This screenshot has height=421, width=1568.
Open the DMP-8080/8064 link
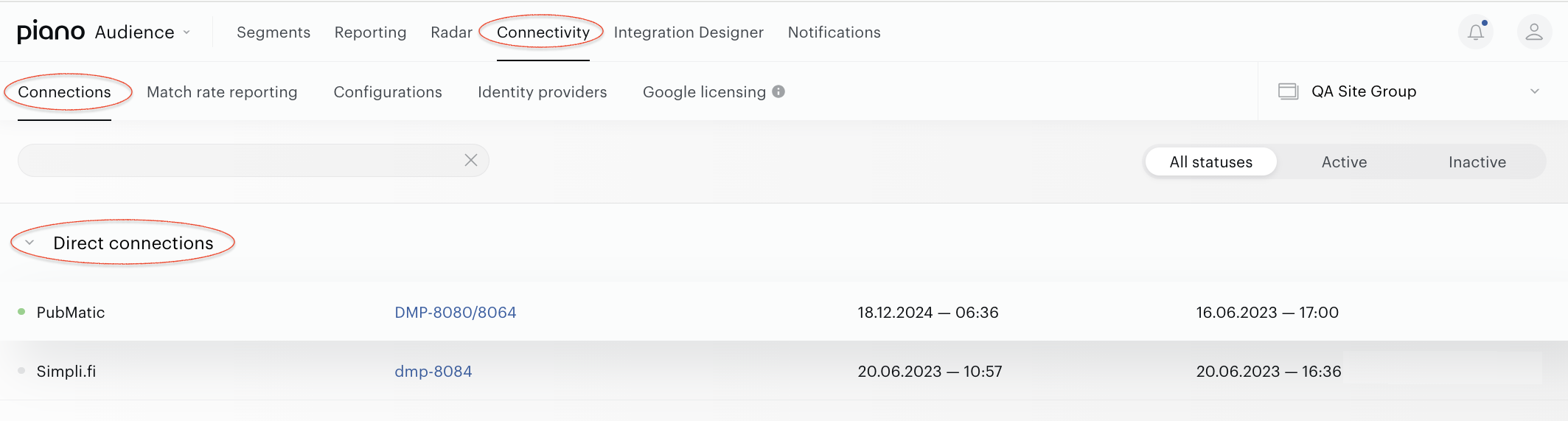pyautogui.click(x=456, y=312)
